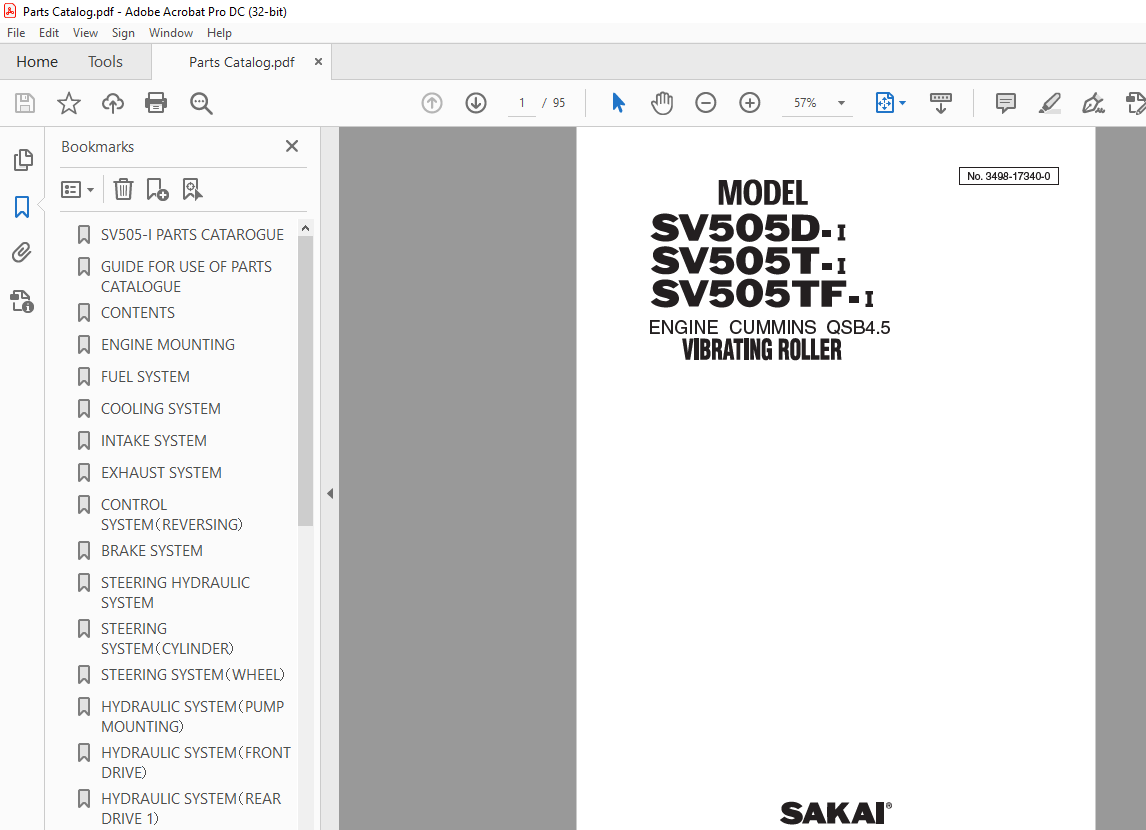Select the Highlight text pen tool
1146x830 pixels.
click(x=1050, y=103)
